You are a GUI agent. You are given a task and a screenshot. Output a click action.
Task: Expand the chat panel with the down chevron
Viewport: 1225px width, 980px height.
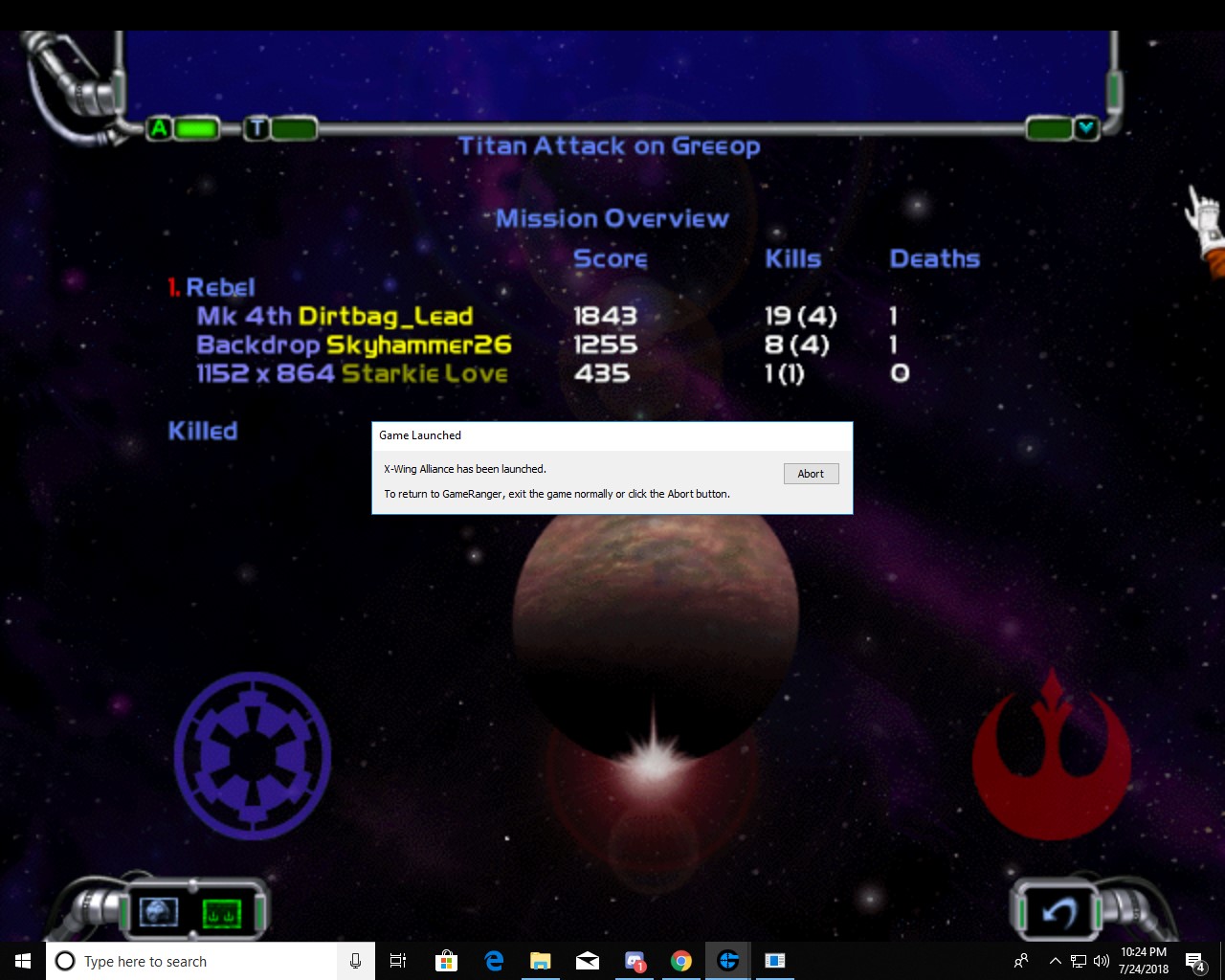click(x=1086, y=127)
